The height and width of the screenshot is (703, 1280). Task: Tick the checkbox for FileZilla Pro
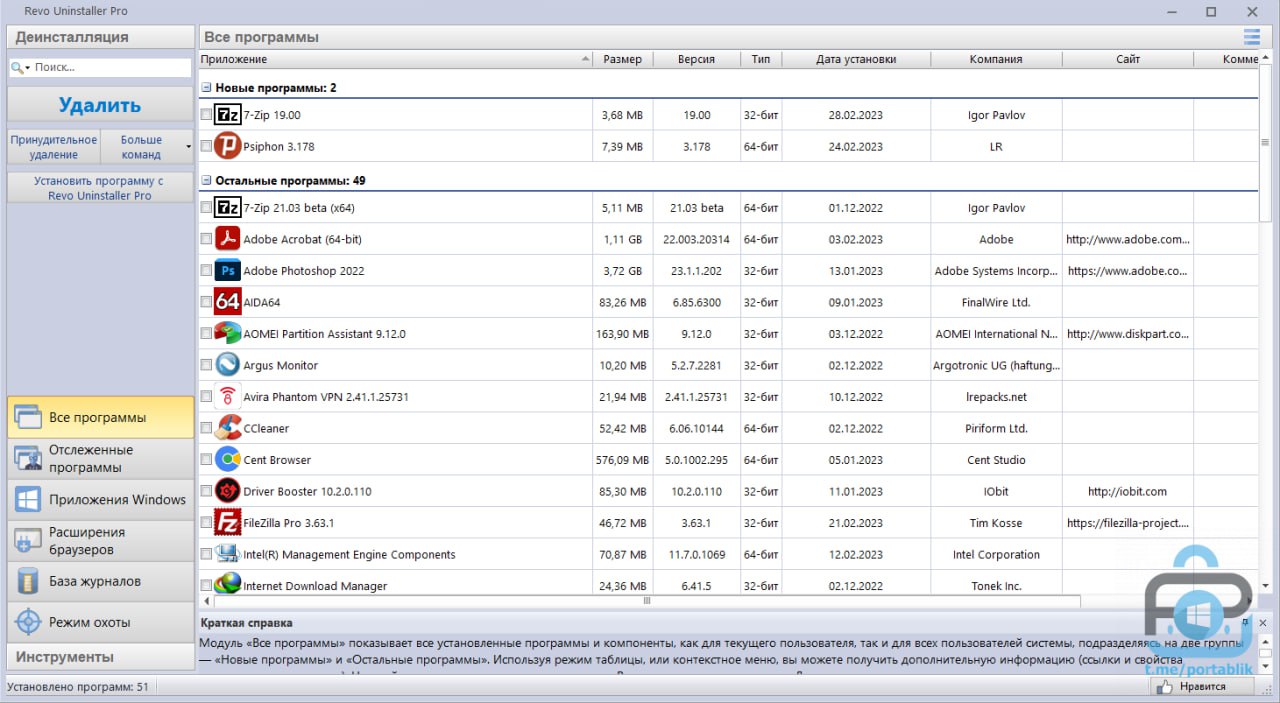pos(206,523)
